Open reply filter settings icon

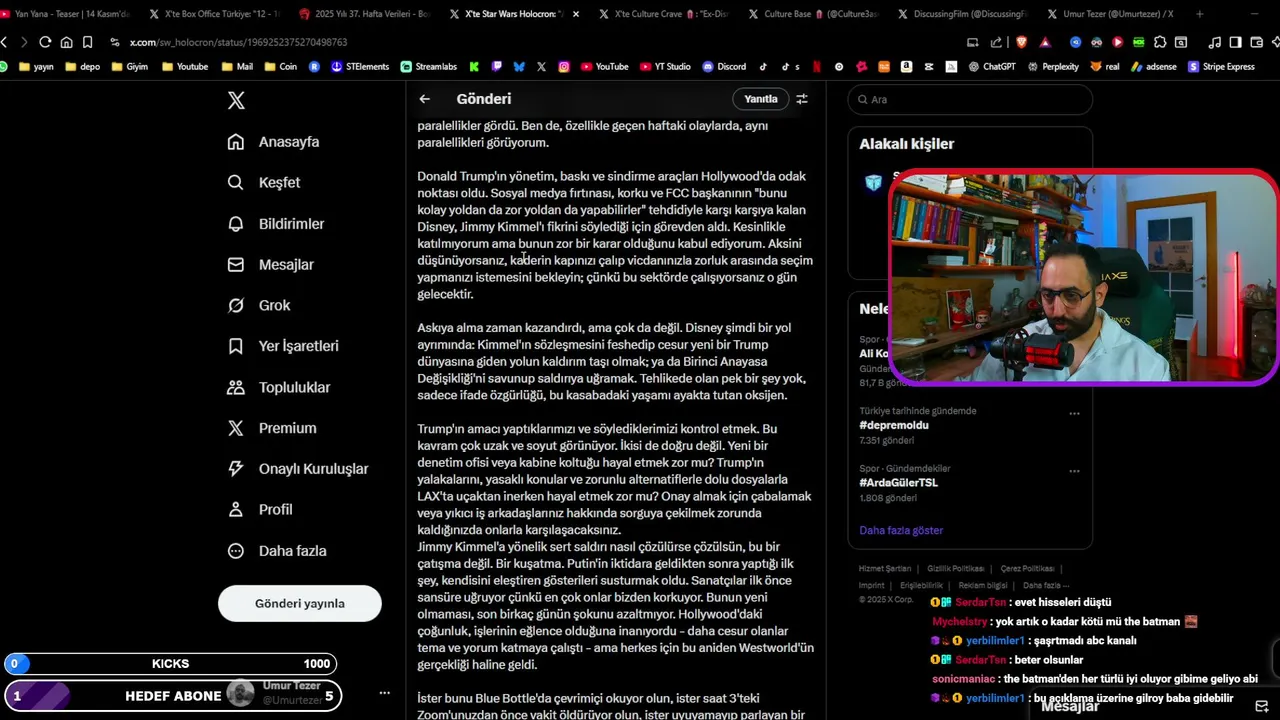tap(802, 99)
